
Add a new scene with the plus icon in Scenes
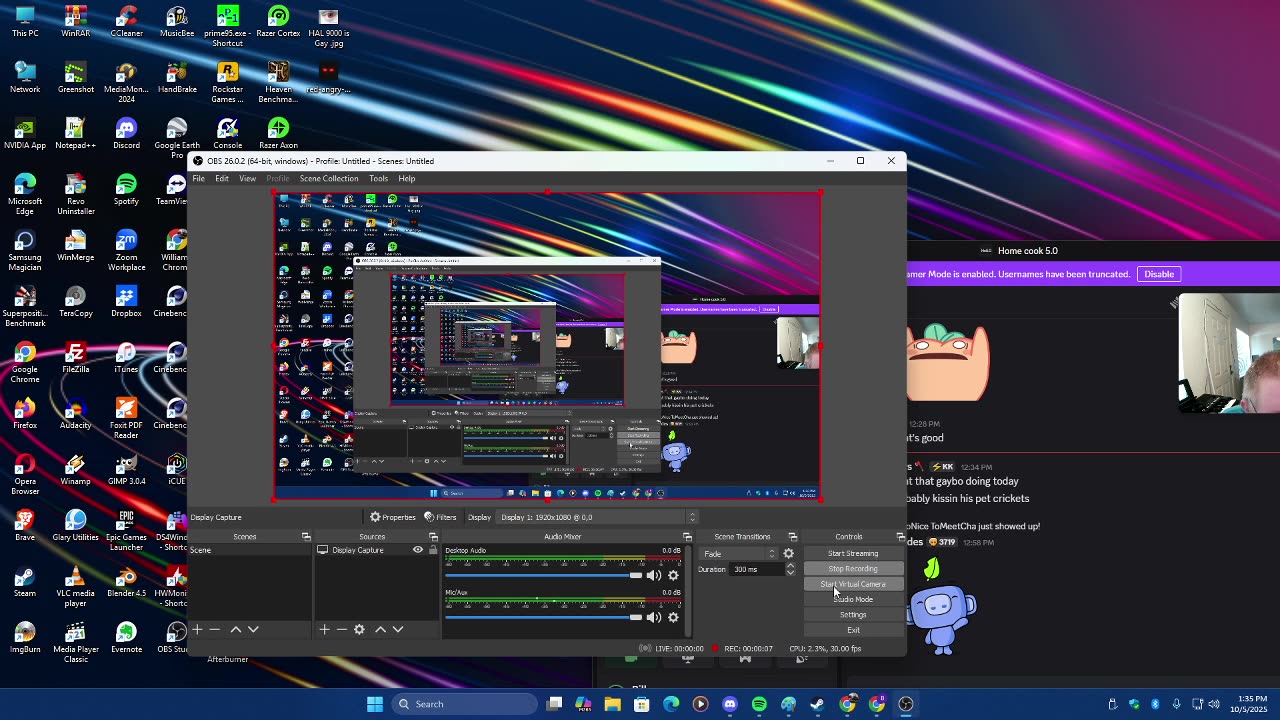coord(197,629)
